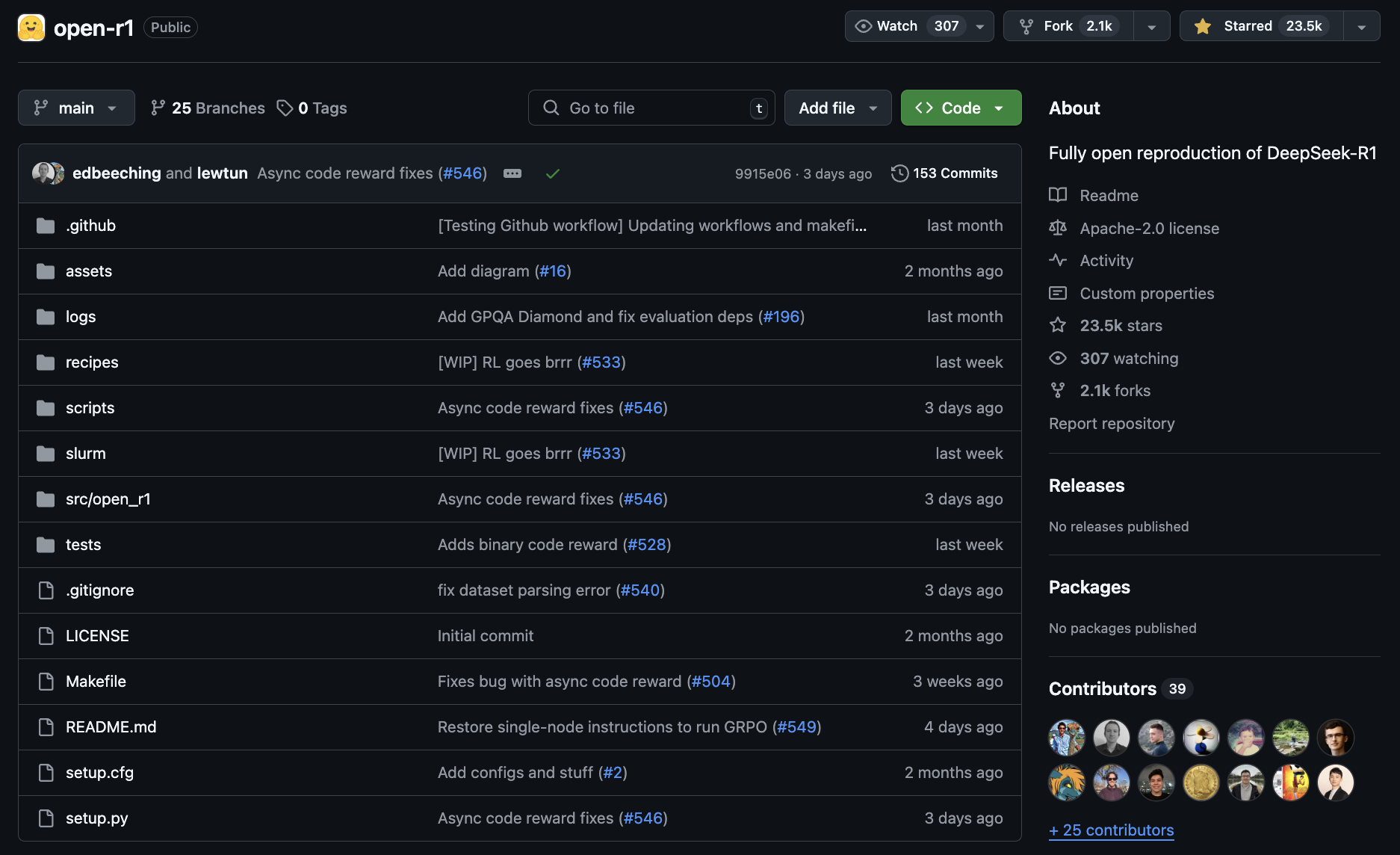Click the folder icon for assets
This screenshot has height=855, width=1400.
[46, 271]
